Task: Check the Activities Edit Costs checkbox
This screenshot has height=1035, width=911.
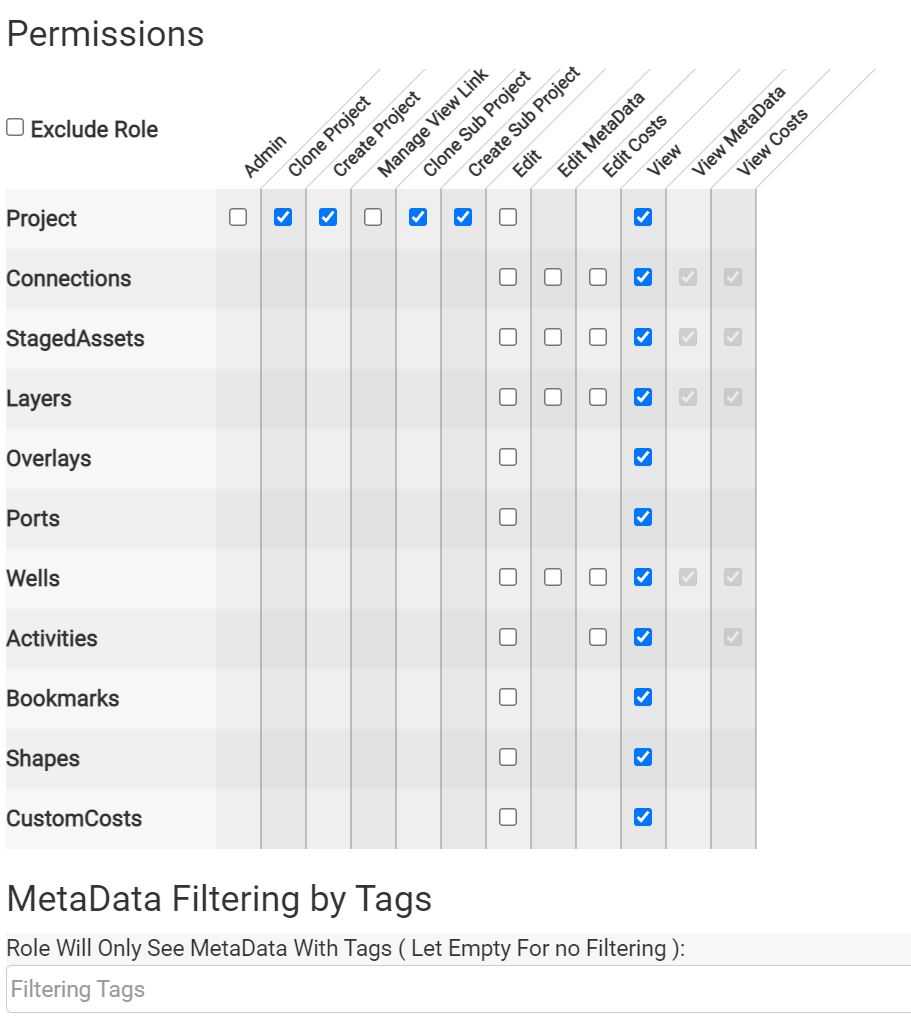Action: 598,638
